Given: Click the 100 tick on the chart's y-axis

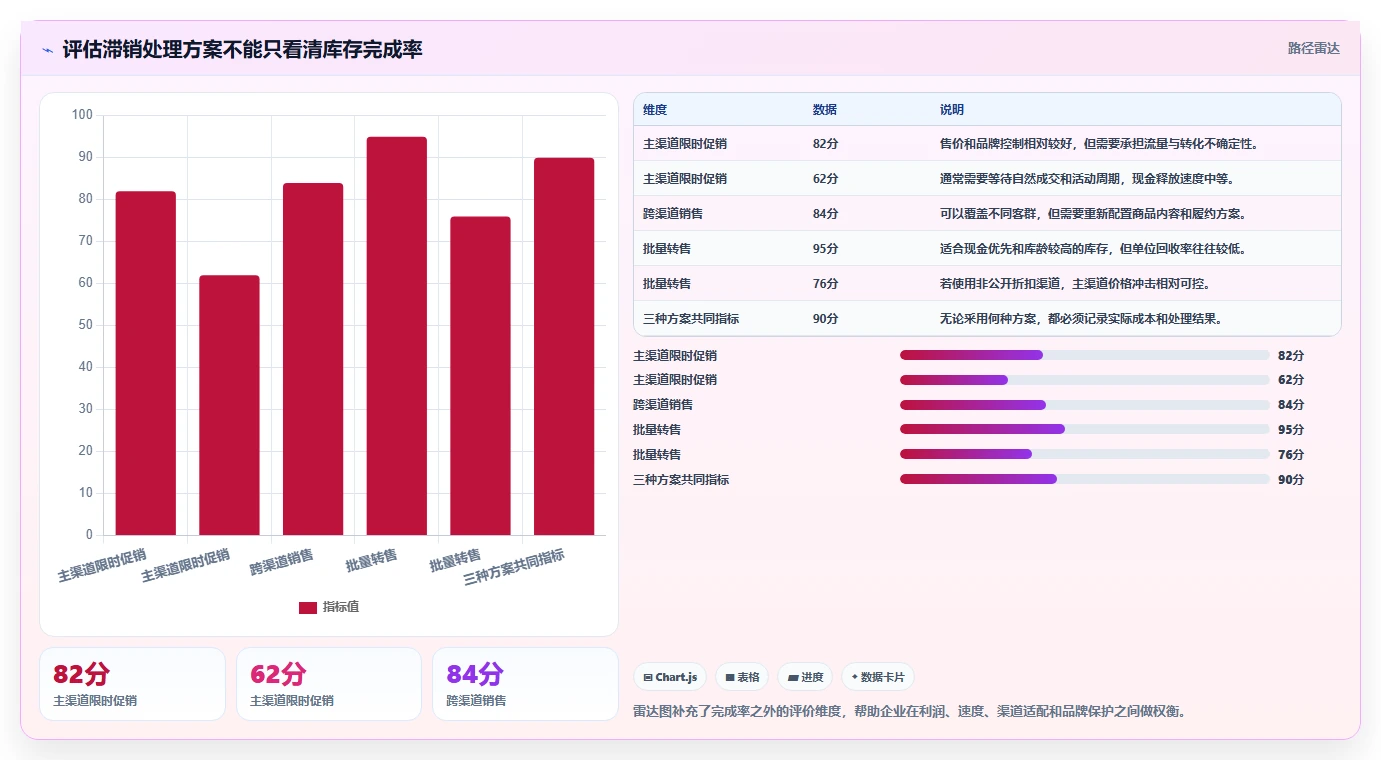Looking at the screenshot, I should [82, 115].
